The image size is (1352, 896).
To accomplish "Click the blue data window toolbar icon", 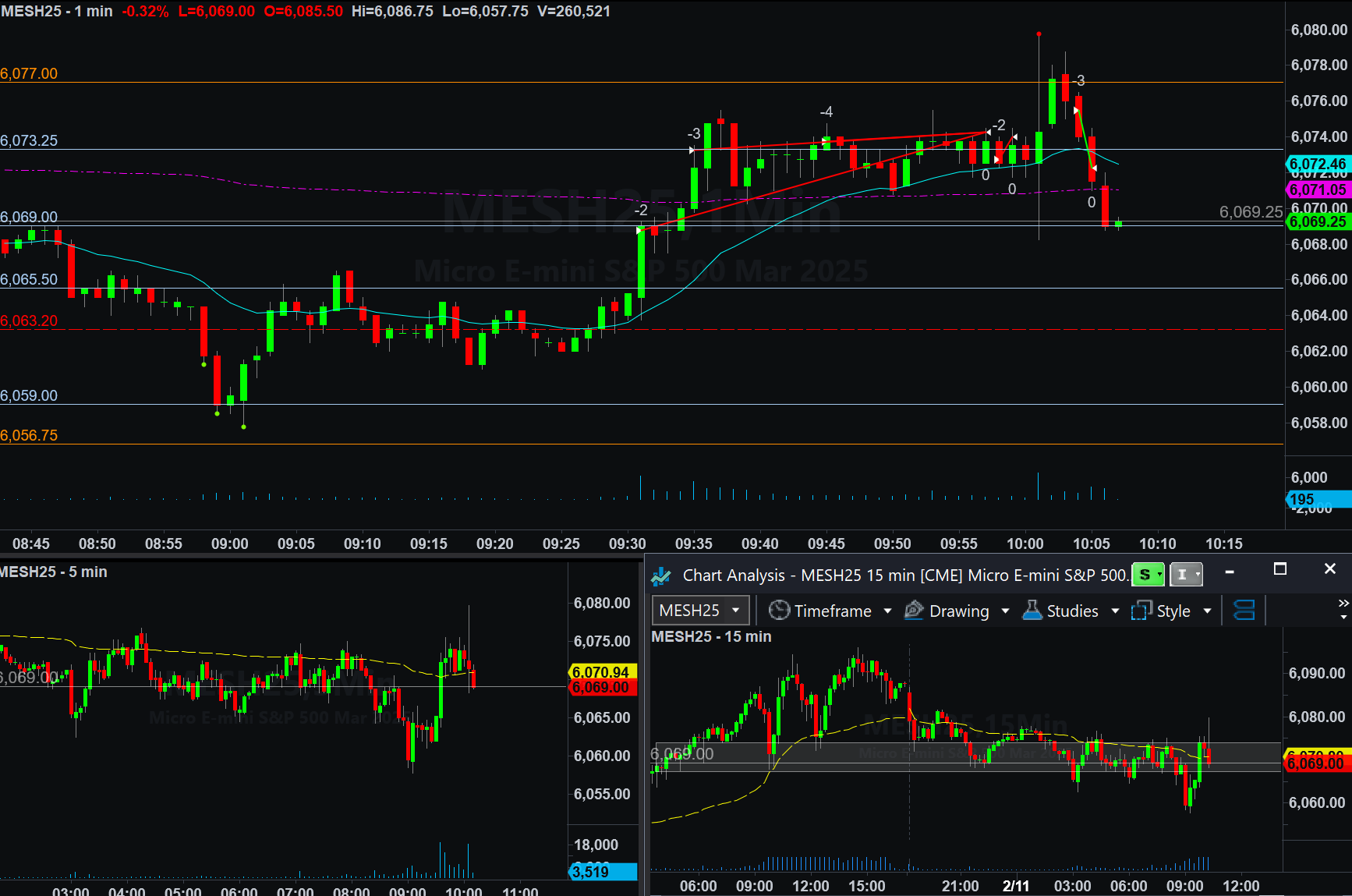I will coord(1244,611).
